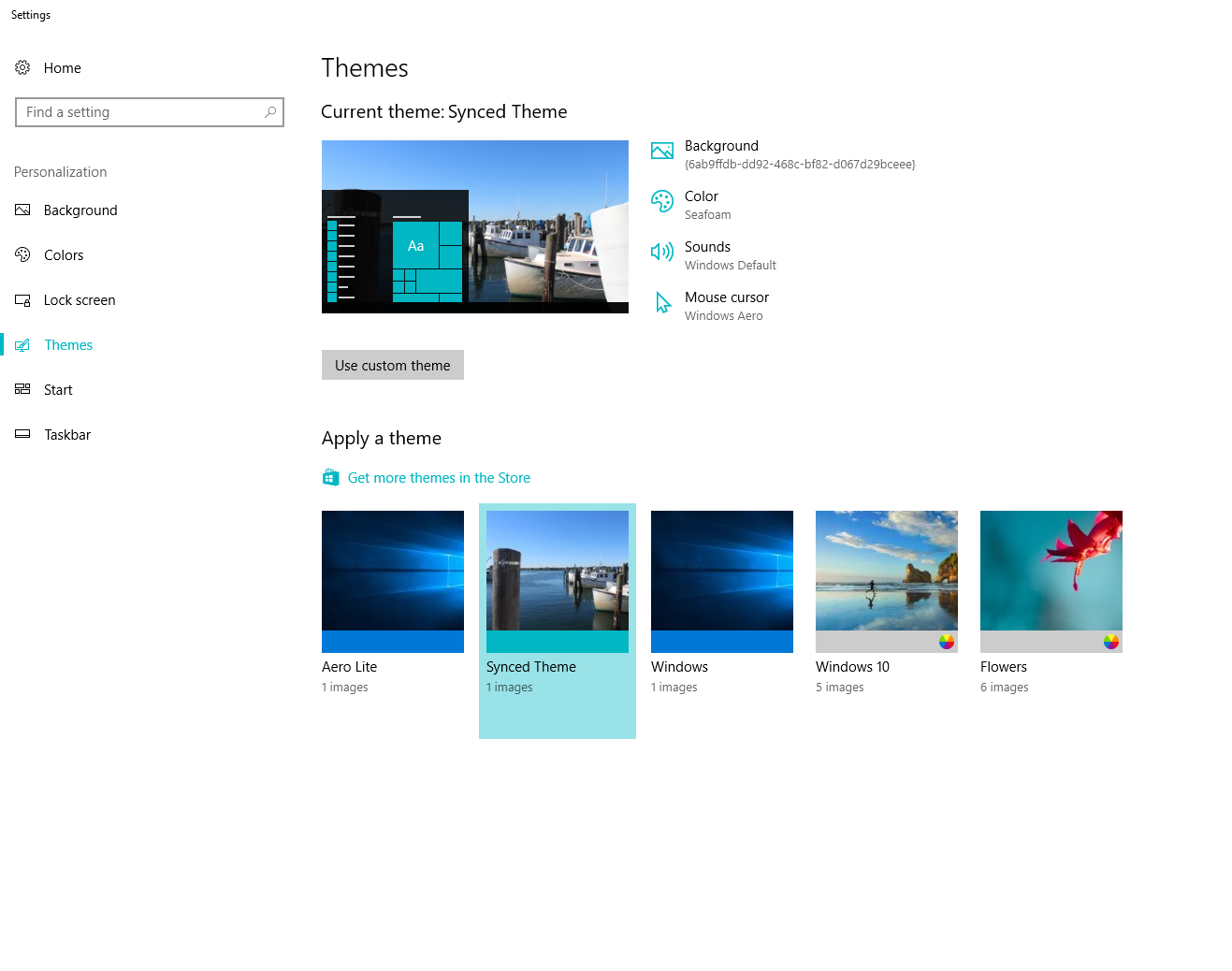Click the '5 images' text under Windows 10
Image resolution: width=1232 pixels, height=971 pixels.
[x=840, y=688]
